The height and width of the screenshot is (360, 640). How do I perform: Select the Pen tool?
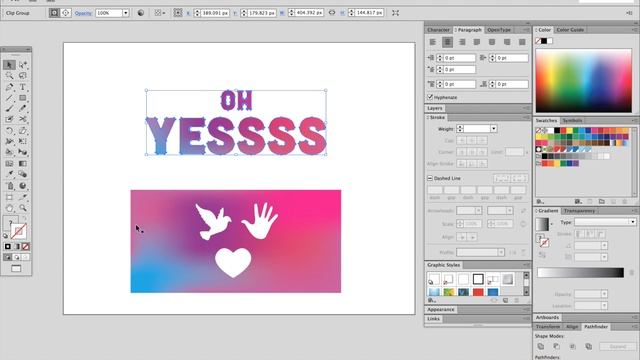pos(9,87)
